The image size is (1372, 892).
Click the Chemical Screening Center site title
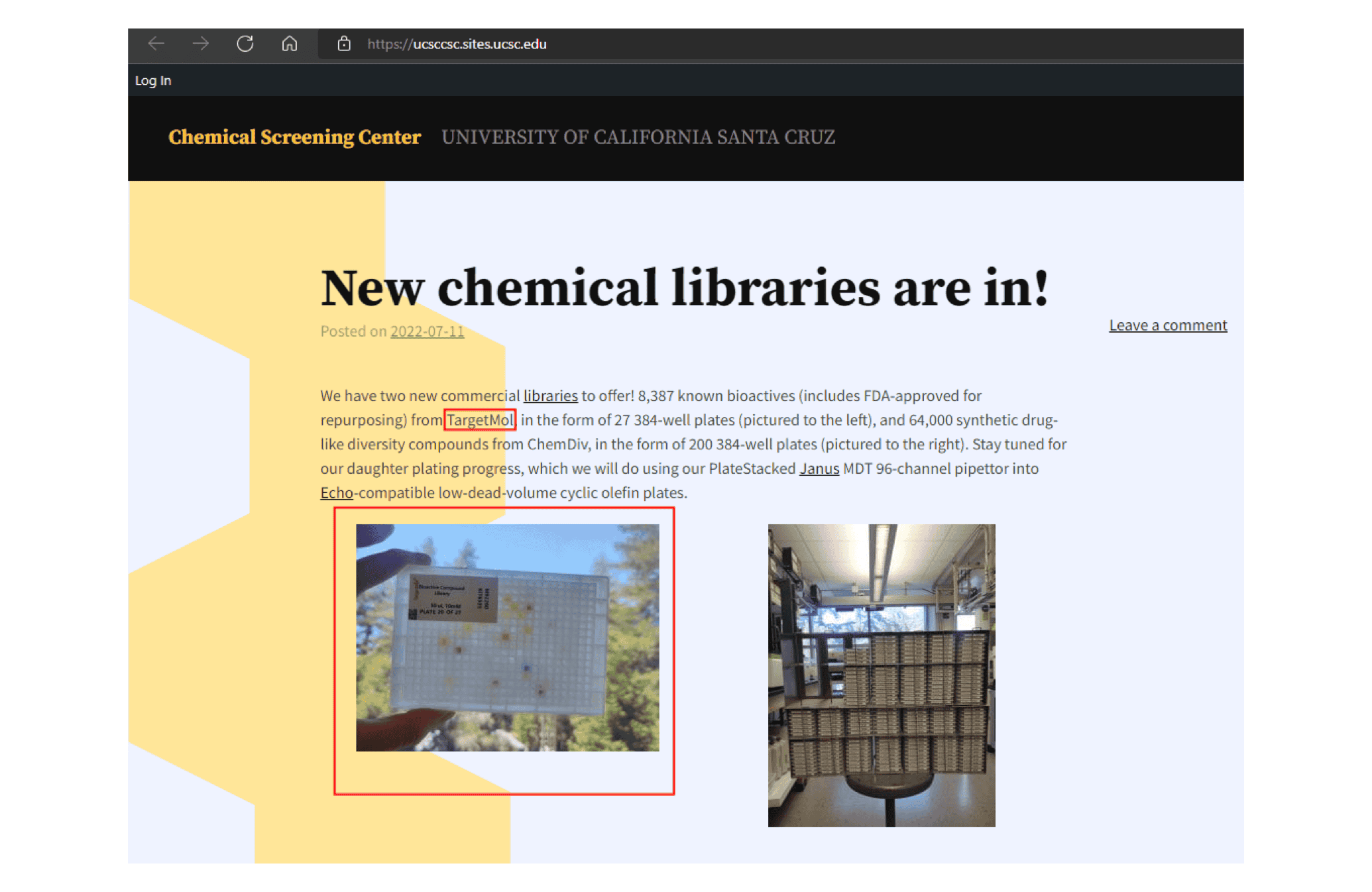tap(292, 138)
